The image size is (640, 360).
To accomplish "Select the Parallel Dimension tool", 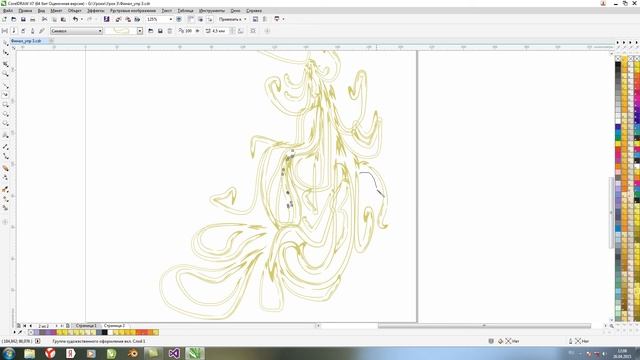I will 5,147.
